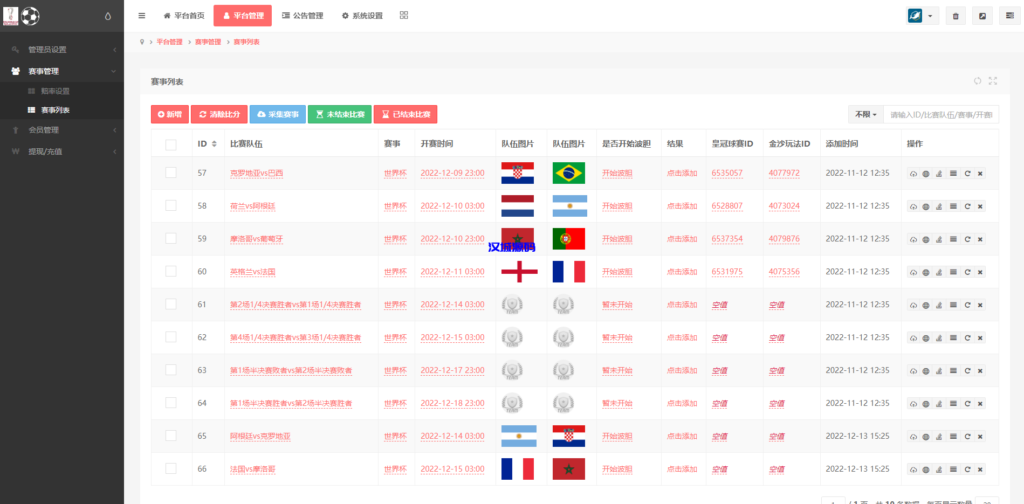The width and height of the screenshot is (1024, 504).
Task: Click the search input field for matches
Action: coord(941,114)
